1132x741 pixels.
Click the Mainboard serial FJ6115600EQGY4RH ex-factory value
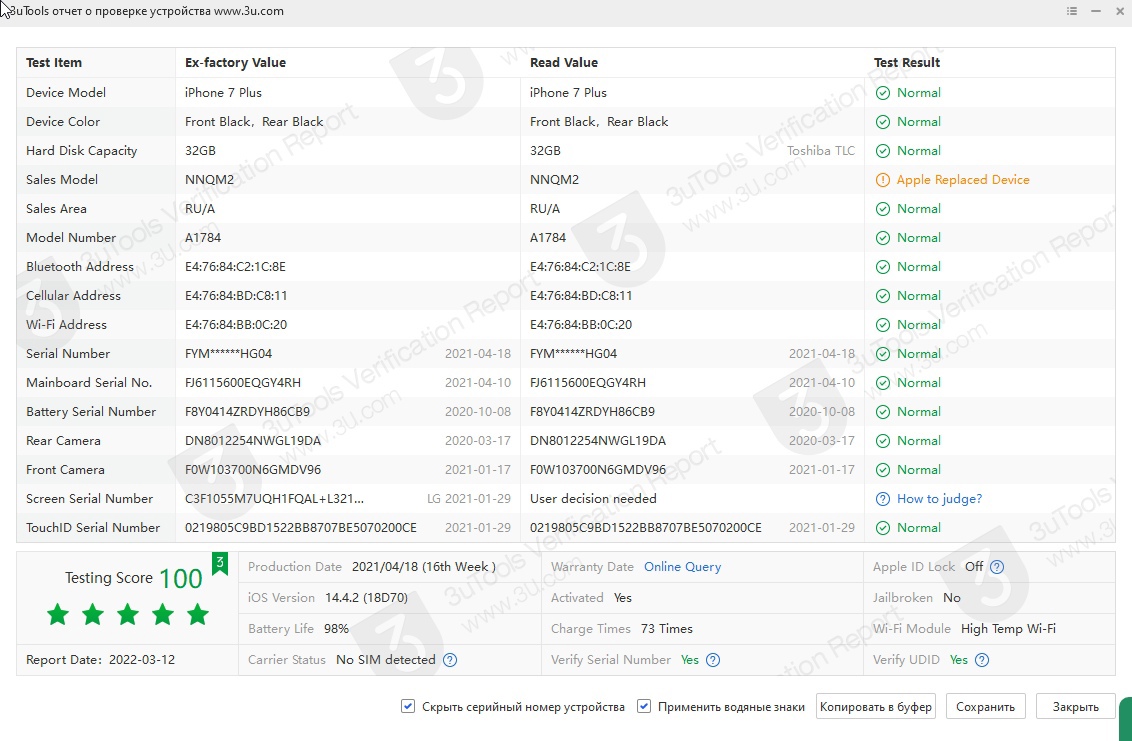coord(243,383)
